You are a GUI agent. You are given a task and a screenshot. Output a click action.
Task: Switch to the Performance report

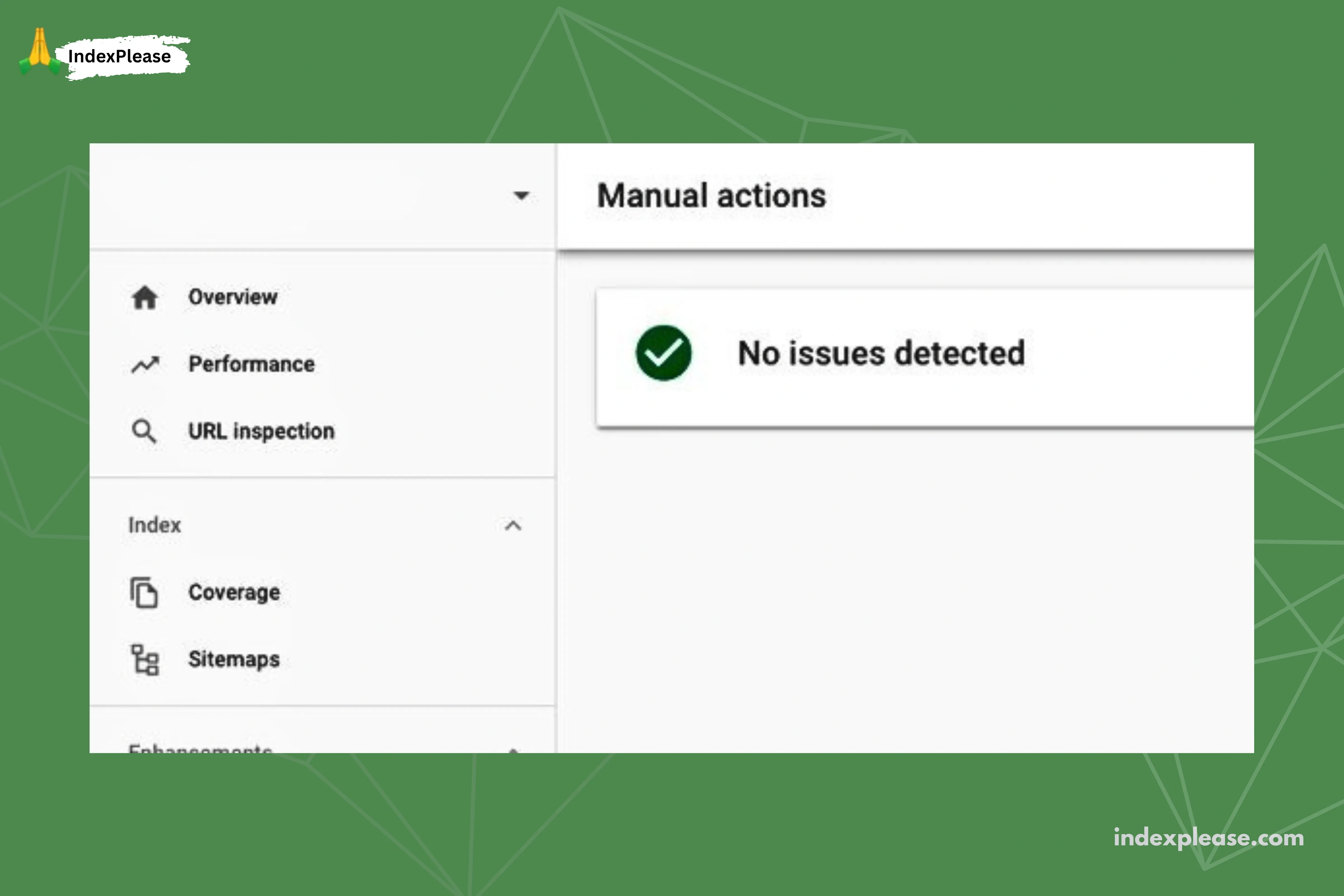251,364
